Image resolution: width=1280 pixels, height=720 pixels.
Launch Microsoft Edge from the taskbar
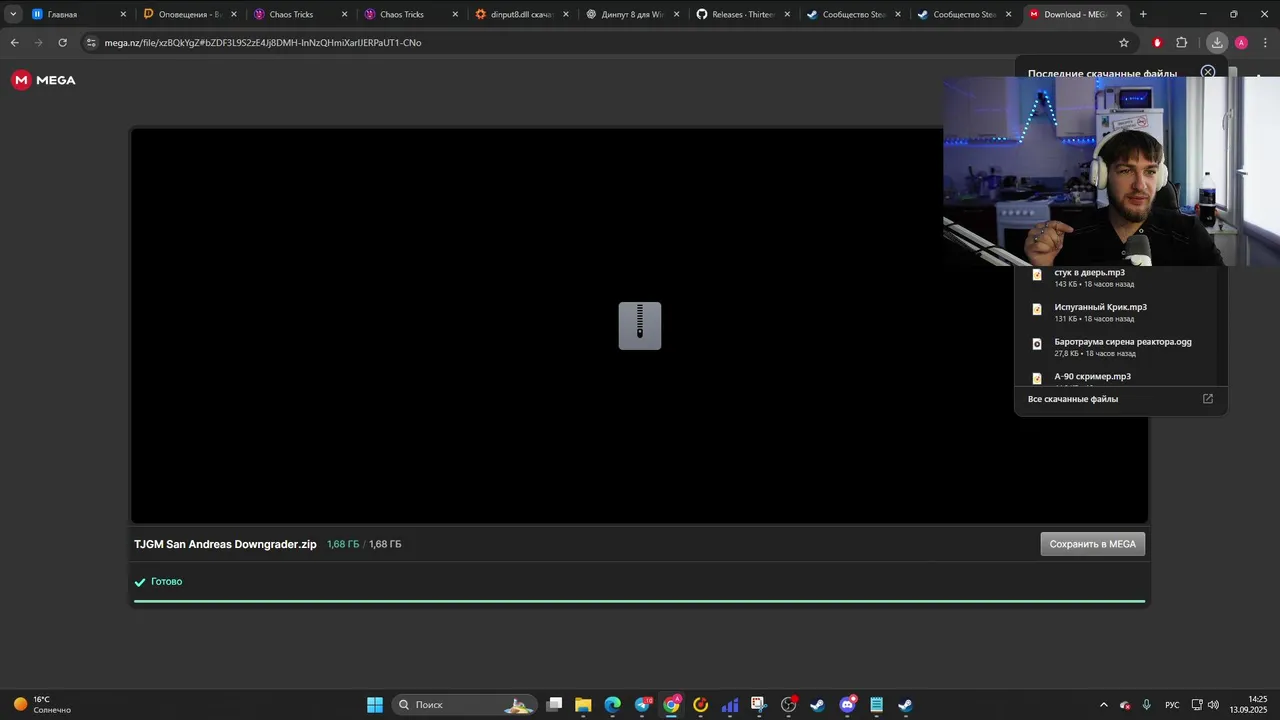(612, 705)
